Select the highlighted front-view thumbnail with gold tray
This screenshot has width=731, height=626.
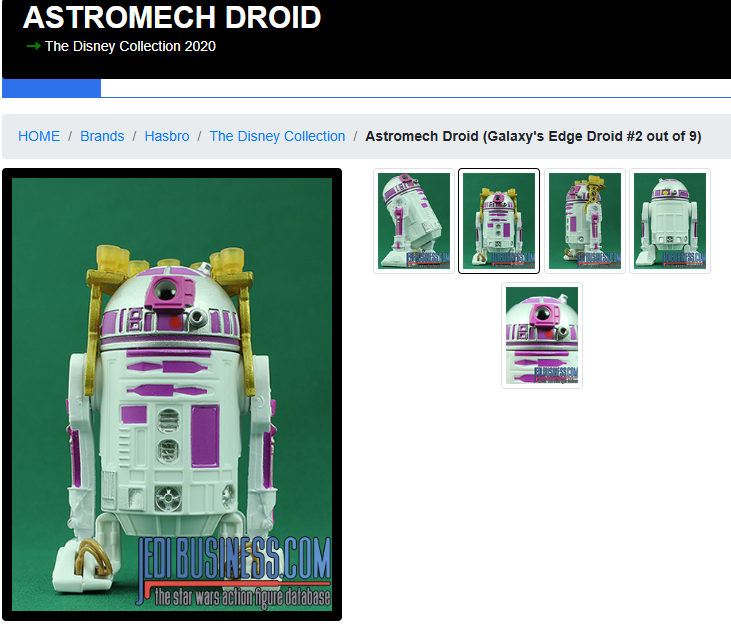click(499, 221)
